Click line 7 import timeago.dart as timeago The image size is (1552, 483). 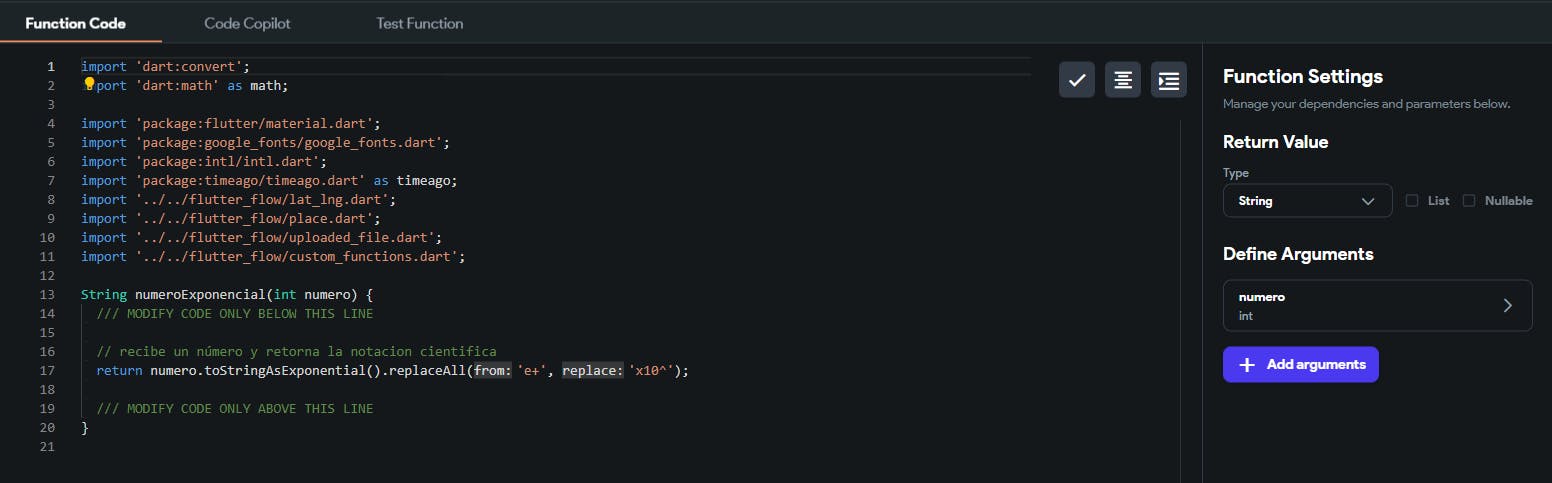[269, 181]
